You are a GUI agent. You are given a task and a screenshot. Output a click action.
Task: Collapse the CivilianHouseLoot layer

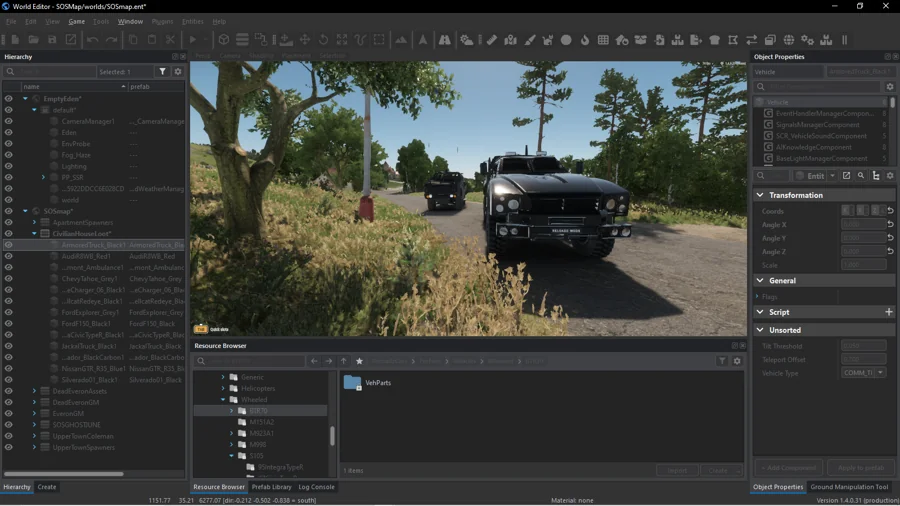[34, 233]
